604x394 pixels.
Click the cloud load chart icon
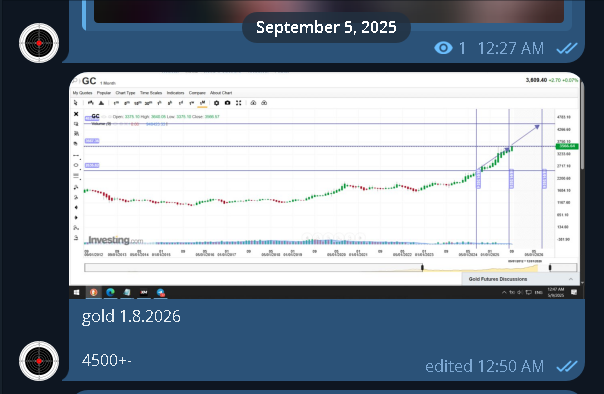[x=264, y=103]
